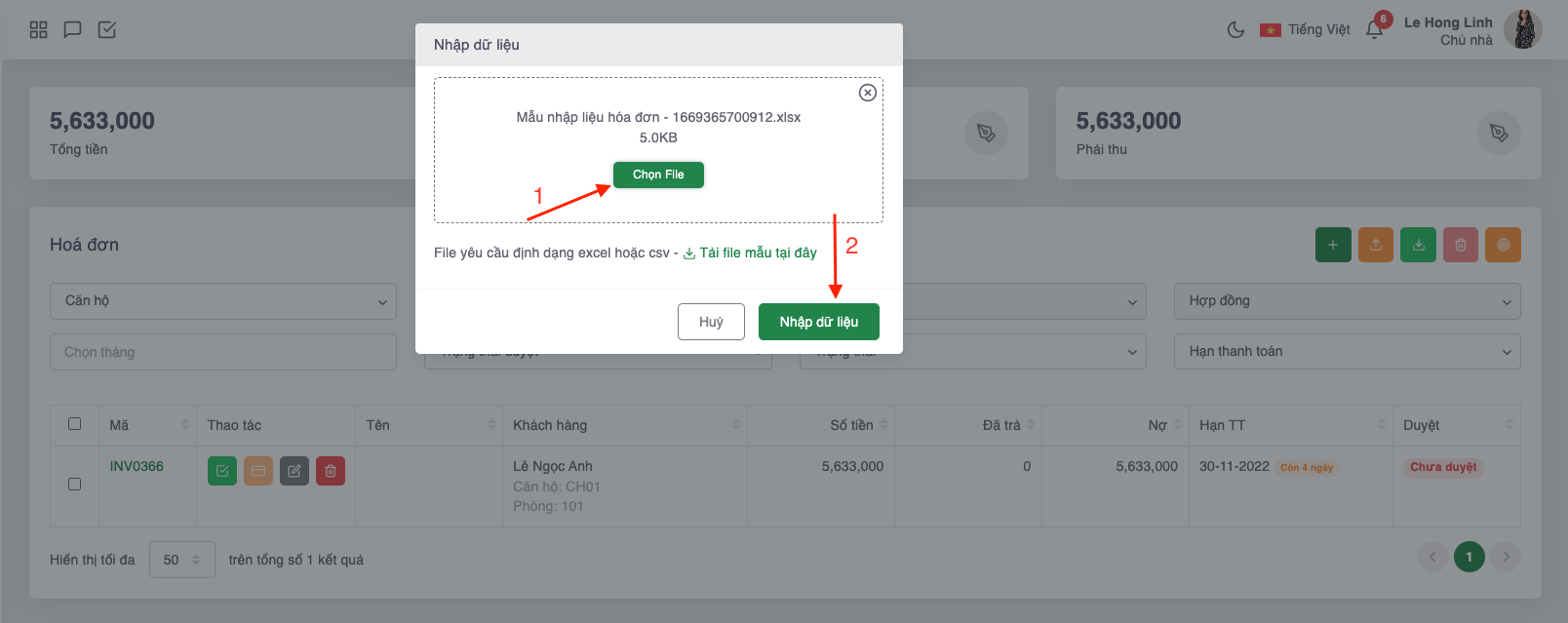Delete invoice INV0366 with row trash icon

[331, 471]
